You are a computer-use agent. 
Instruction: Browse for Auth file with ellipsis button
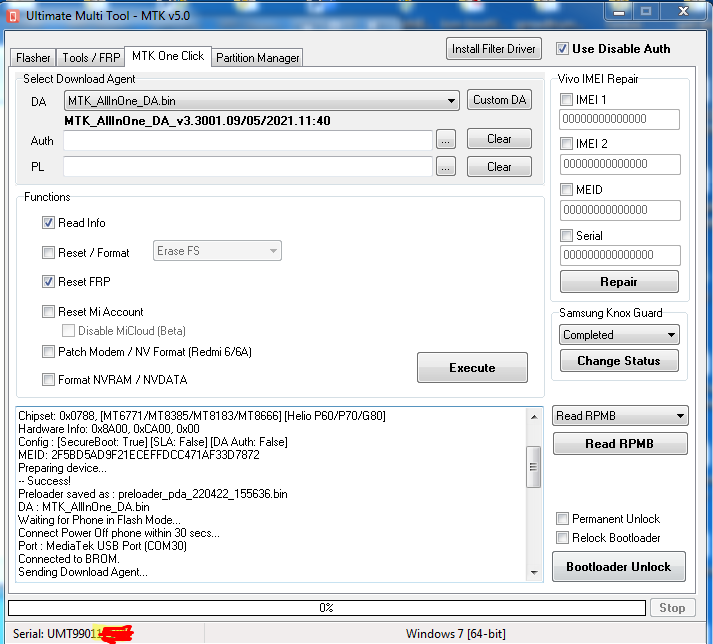point(446,140)
